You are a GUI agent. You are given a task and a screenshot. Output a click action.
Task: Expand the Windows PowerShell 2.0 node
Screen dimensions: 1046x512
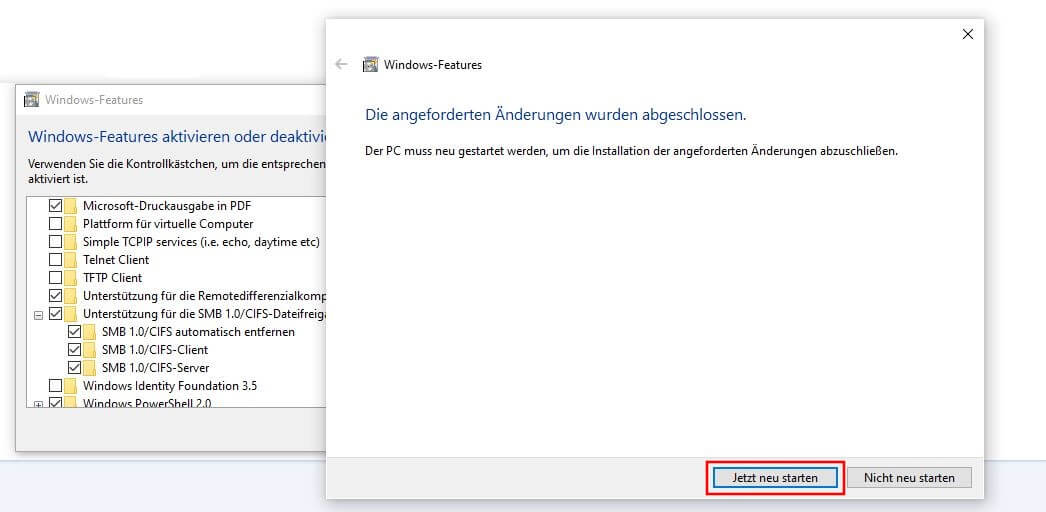pos(38,403)
